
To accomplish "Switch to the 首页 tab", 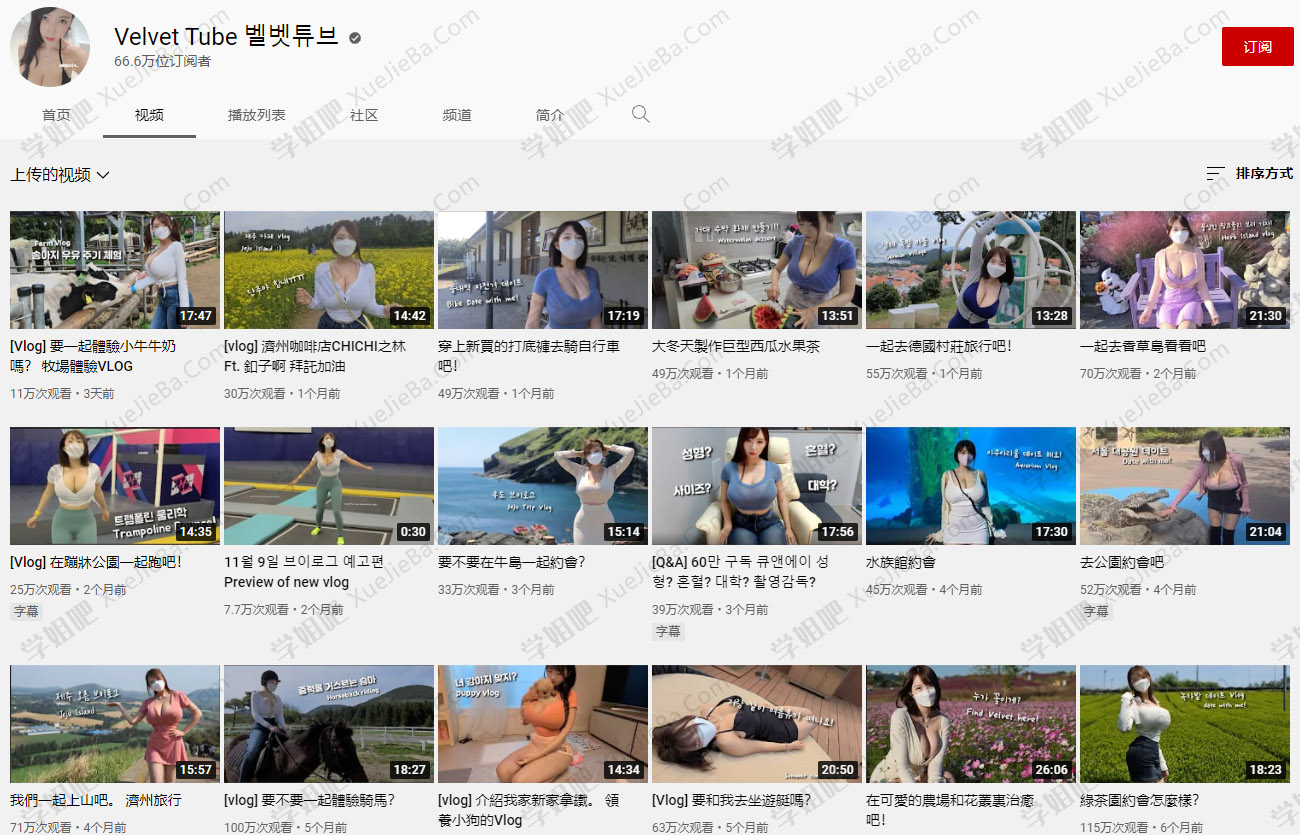I will pyautogui.click(x=56, y=115).
